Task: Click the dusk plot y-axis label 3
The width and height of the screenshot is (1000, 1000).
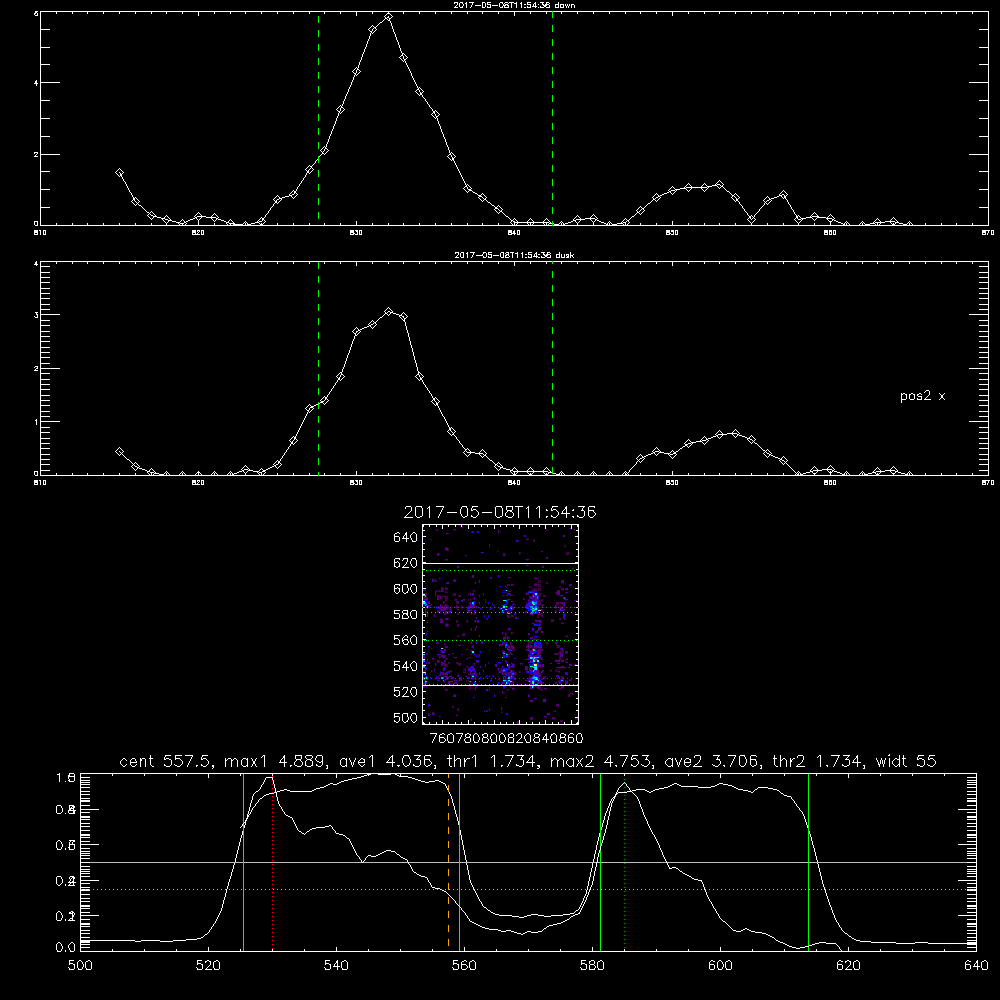Action: click(x=36, y=315)
